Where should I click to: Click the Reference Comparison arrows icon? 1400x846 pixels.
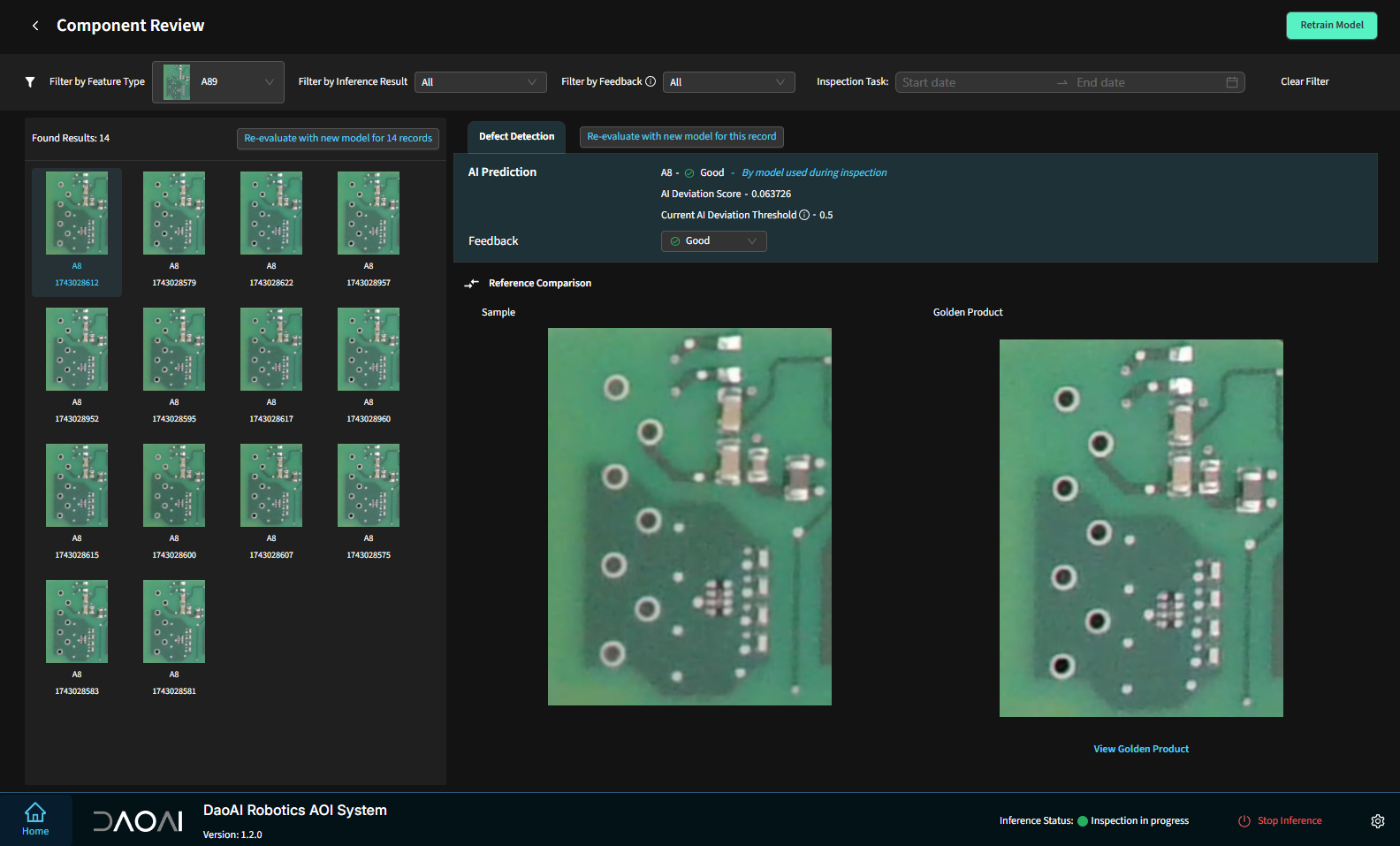coord(472,284)
